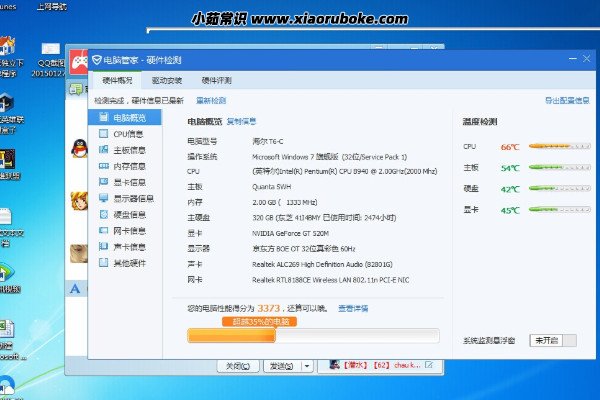
Task: Click the 显卡 45℃ temperature bar
Action: [559, 209]
